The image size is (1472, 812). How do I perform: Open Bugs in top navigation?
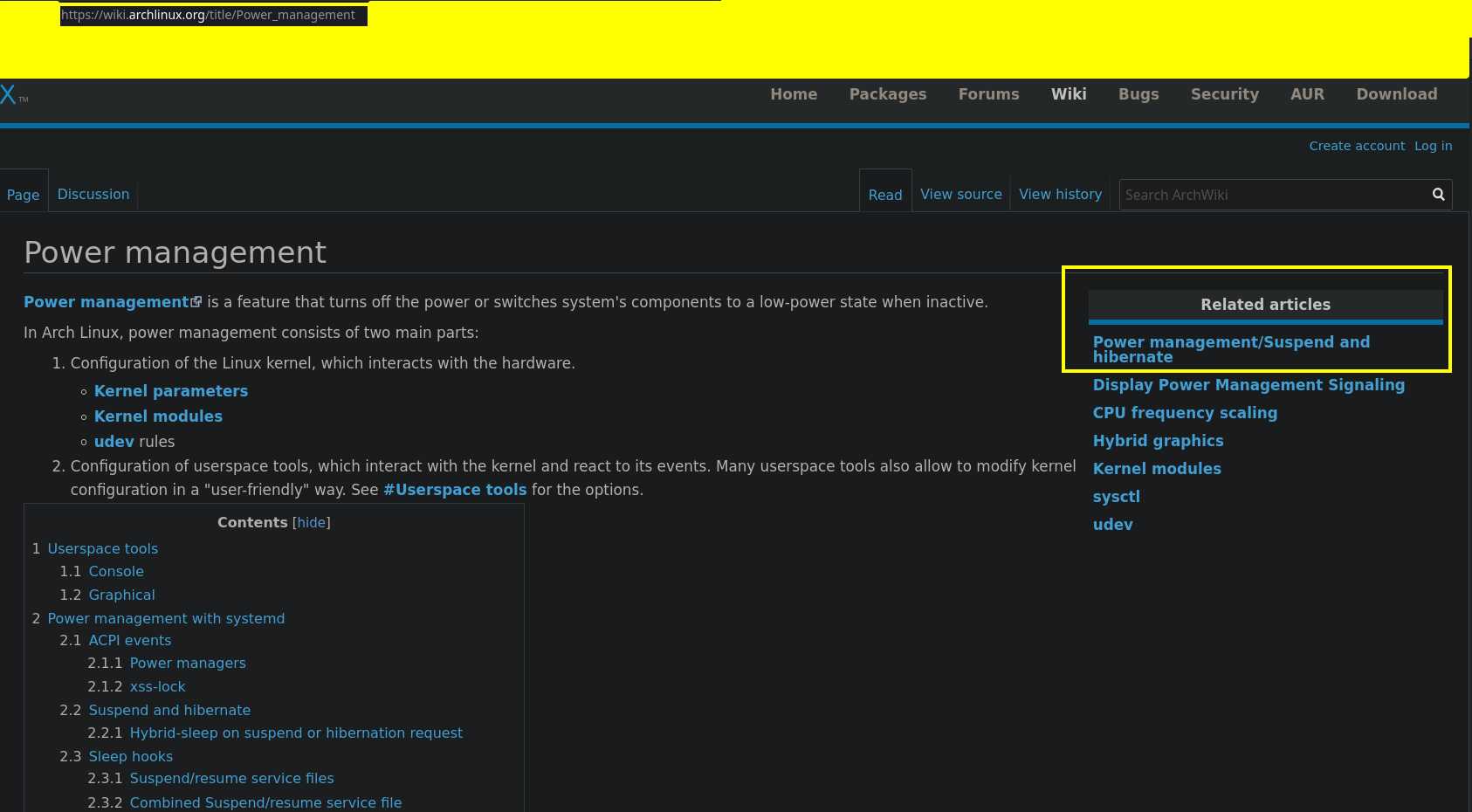point(1138,94)
